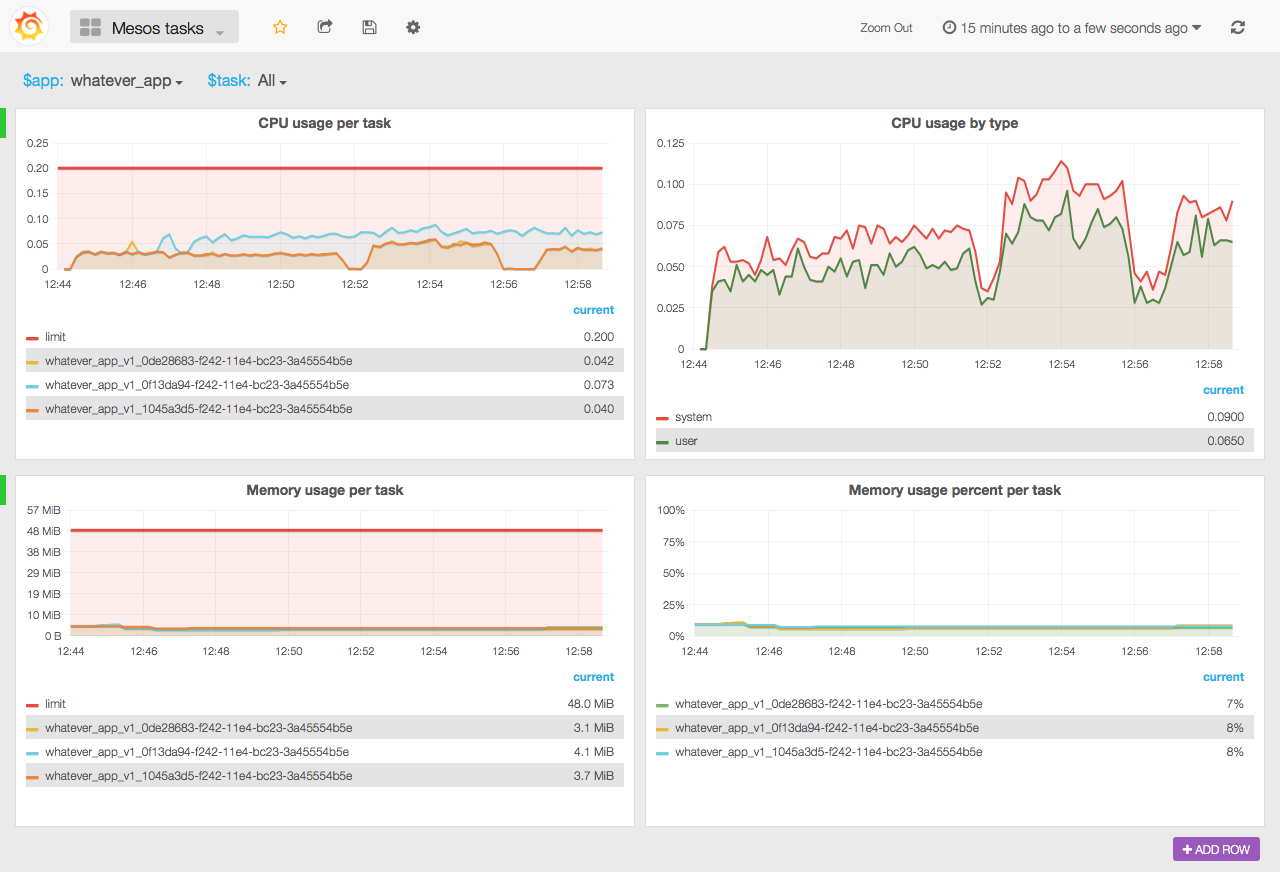The width and height of the screenshot is (1280, 872).
Task: Refresh the dashboard
Action: point(1238,27)
